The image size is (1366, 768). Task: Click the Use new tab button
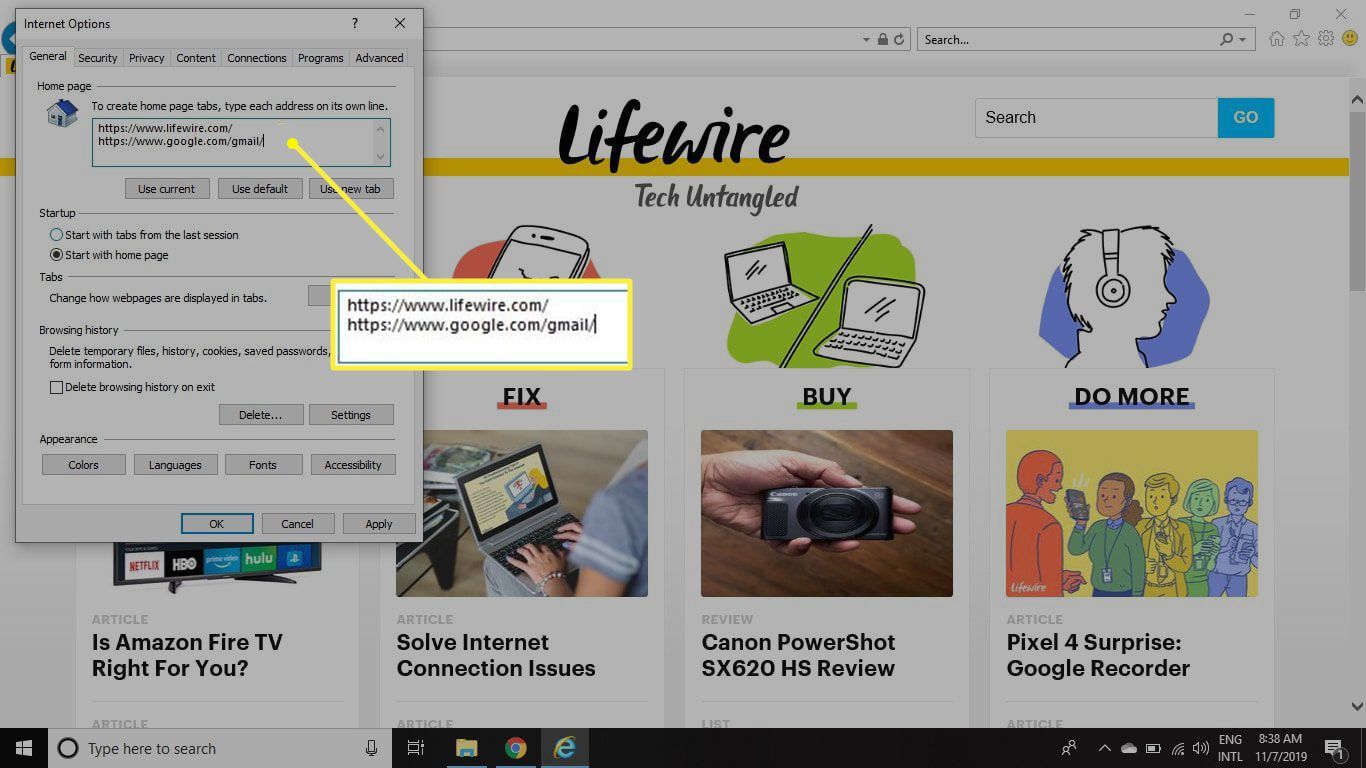(351, 189)
